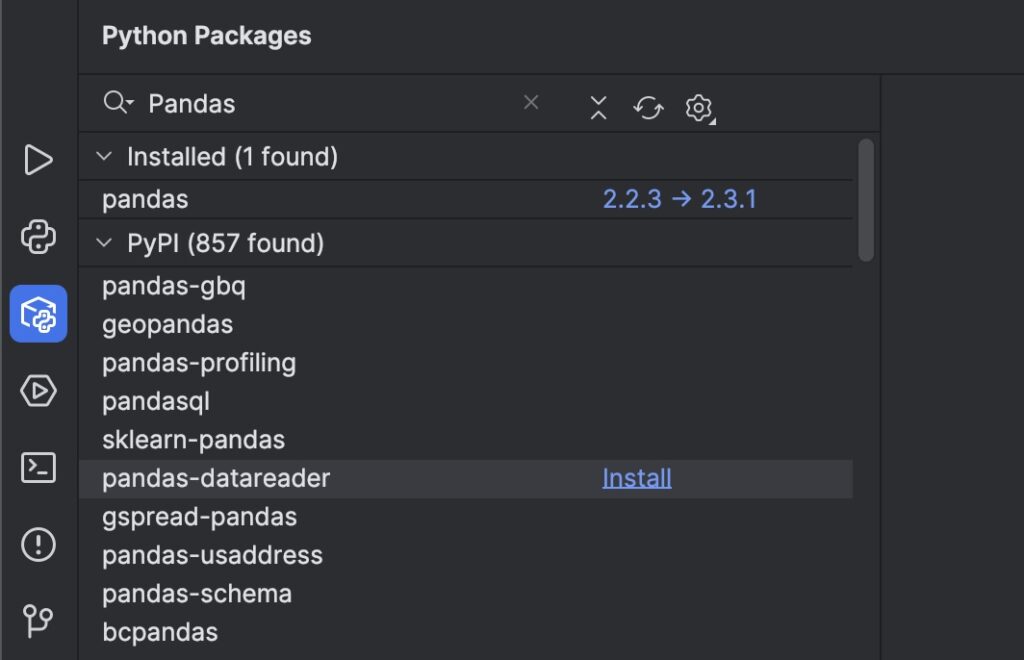Reload the package repositories
The height and width of the screenshot is (660, 1024).
(648, 108)
